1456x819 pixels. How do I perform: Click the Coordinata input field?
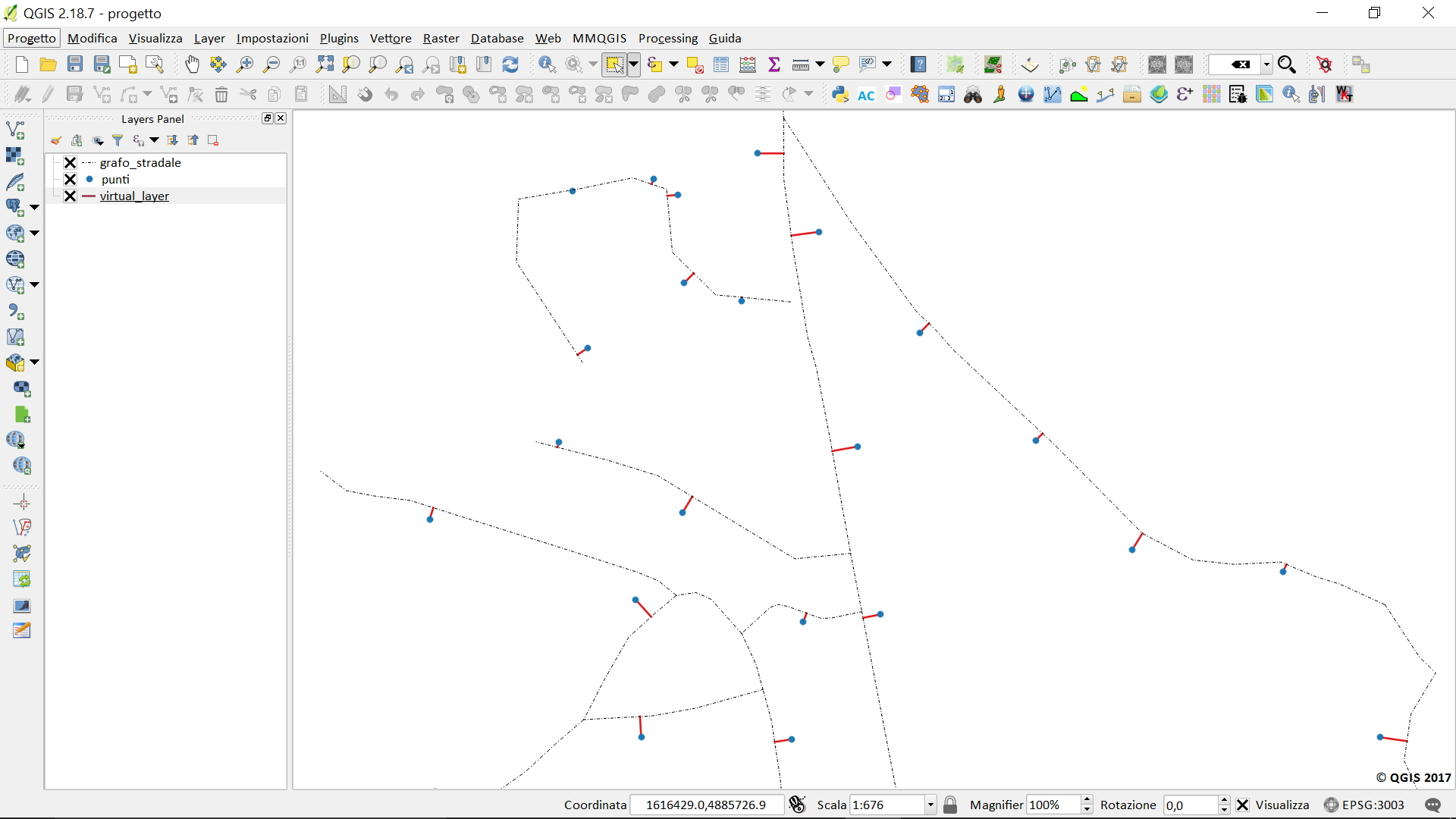(x=705, y=805)
